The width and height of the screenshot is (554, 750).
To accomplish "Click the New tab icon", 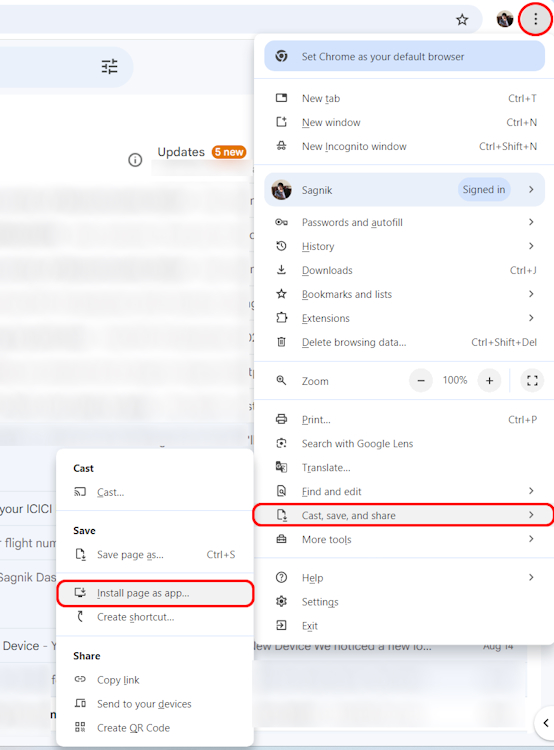I will [281, 98].
